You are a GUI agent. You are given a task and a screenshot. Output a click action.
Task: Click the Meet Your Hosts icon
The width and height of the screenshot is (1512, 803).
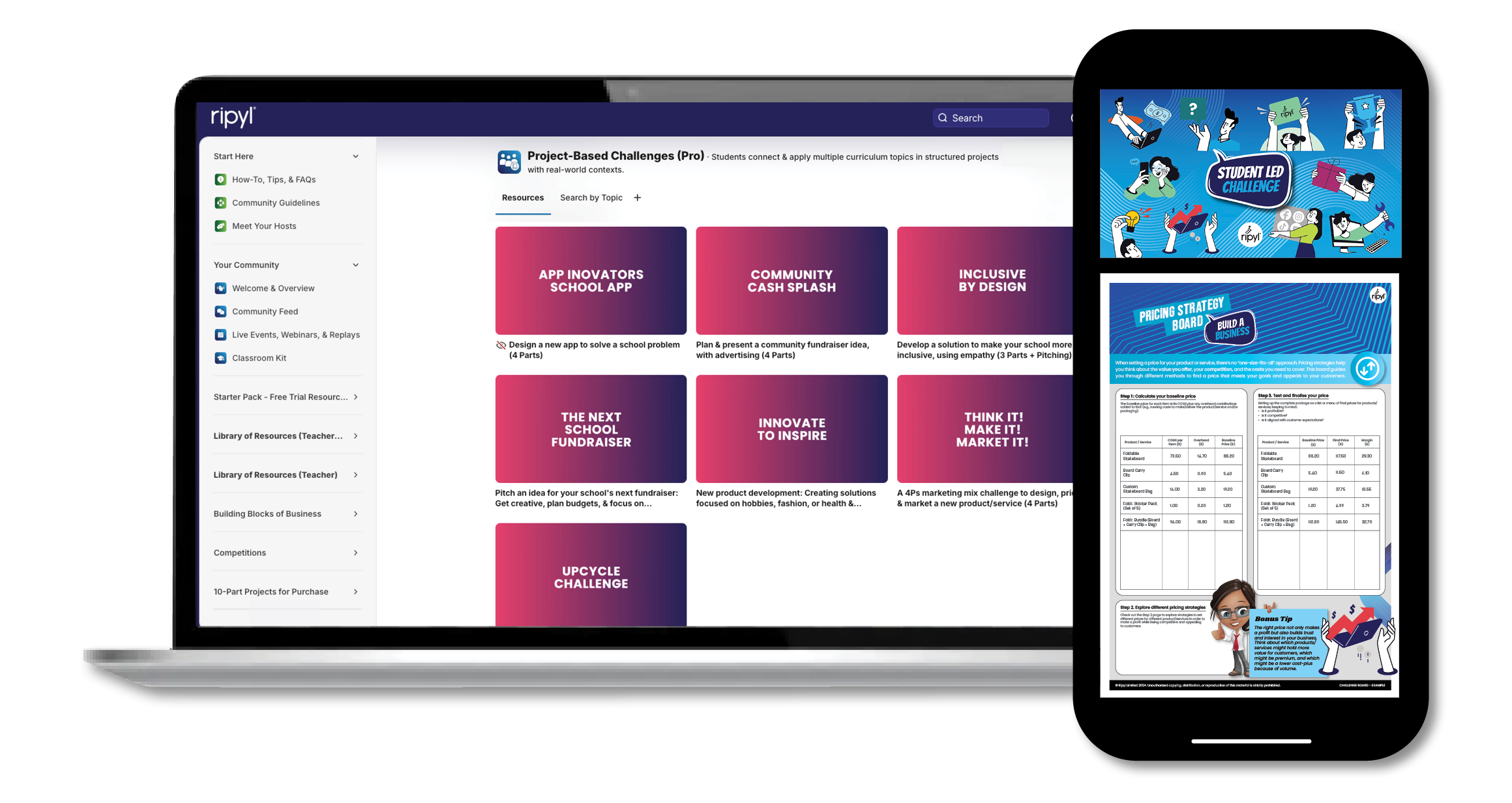point(220,226)
